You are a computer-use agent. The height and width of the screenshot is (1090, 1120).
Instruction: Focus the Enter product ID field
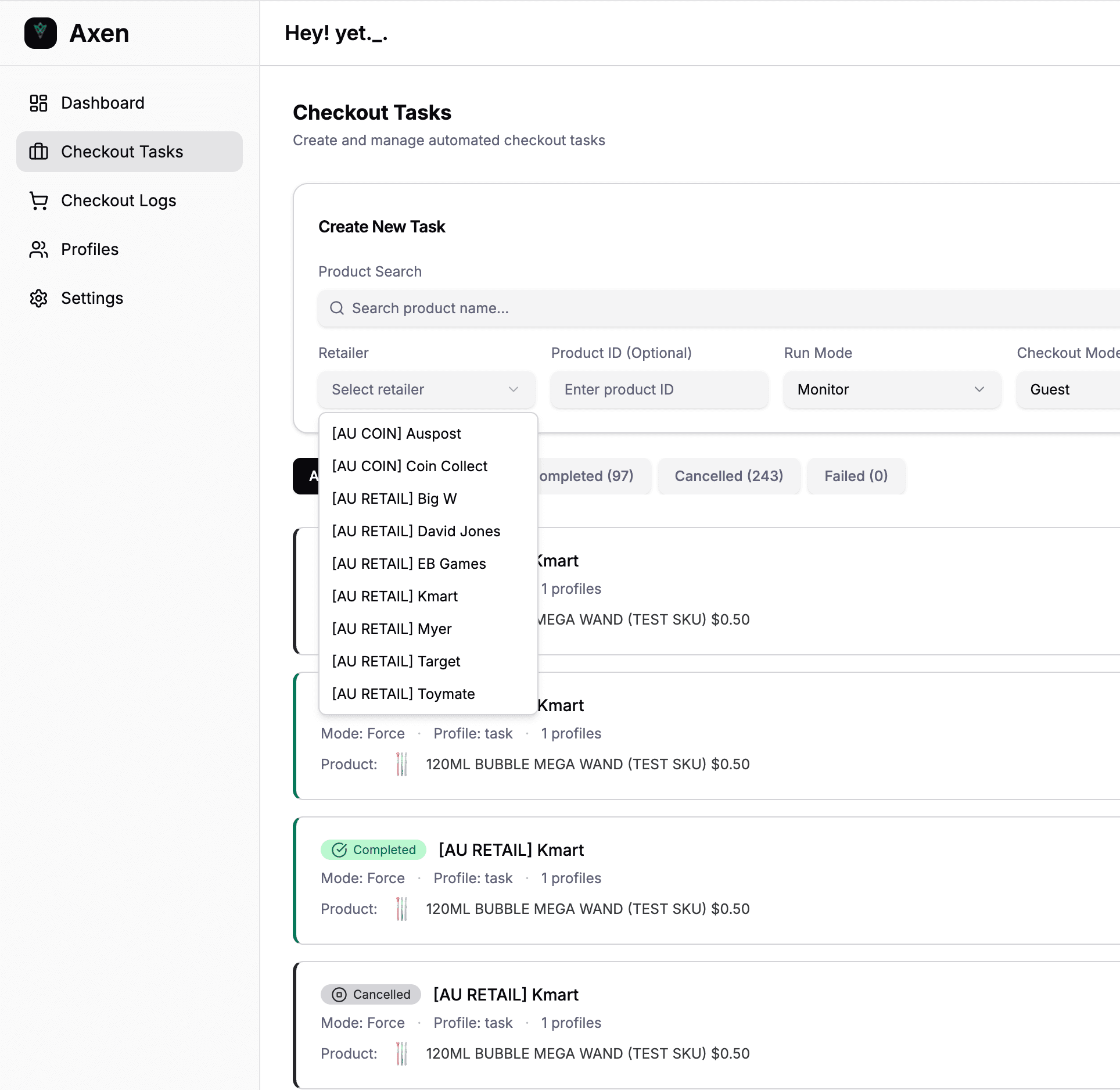point(659,389)
